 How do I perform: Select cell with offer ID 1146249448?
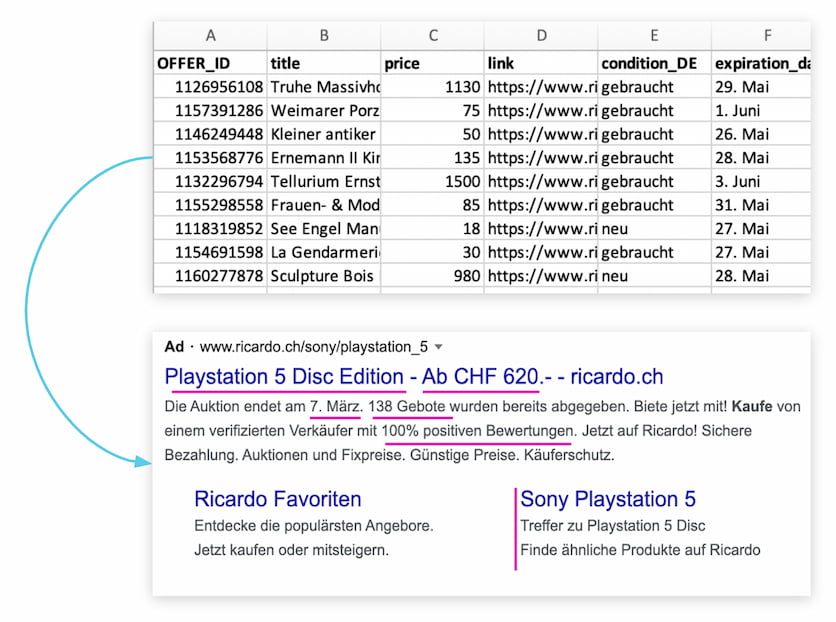coord(211,134)
